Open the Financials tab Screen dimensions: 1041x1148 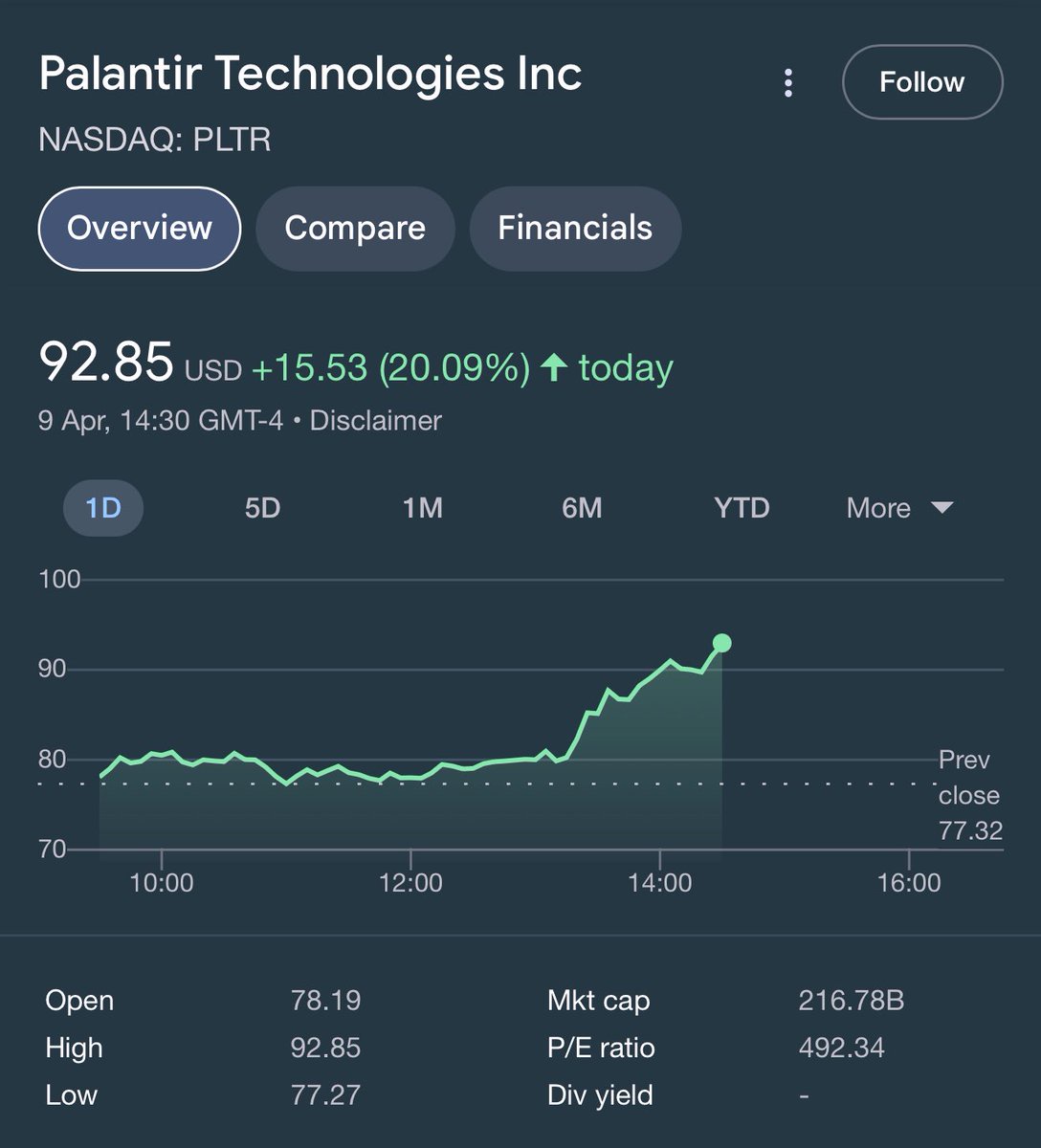(575, 229)
